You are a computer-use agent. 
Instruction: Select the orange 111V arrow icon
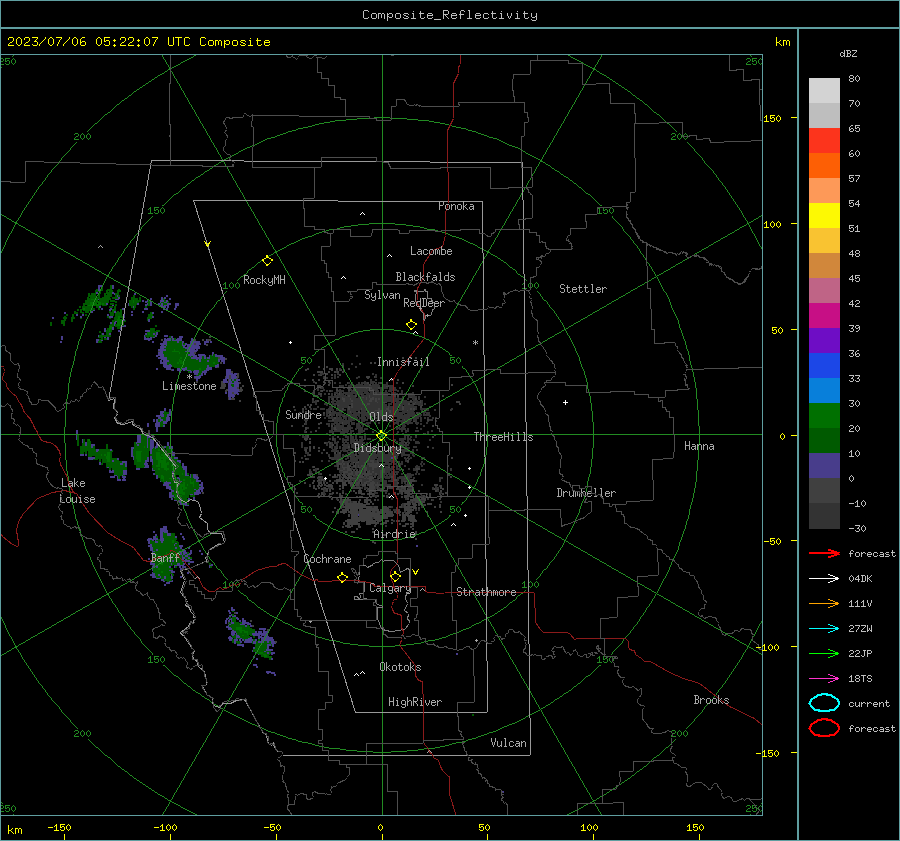coord(824,603)
